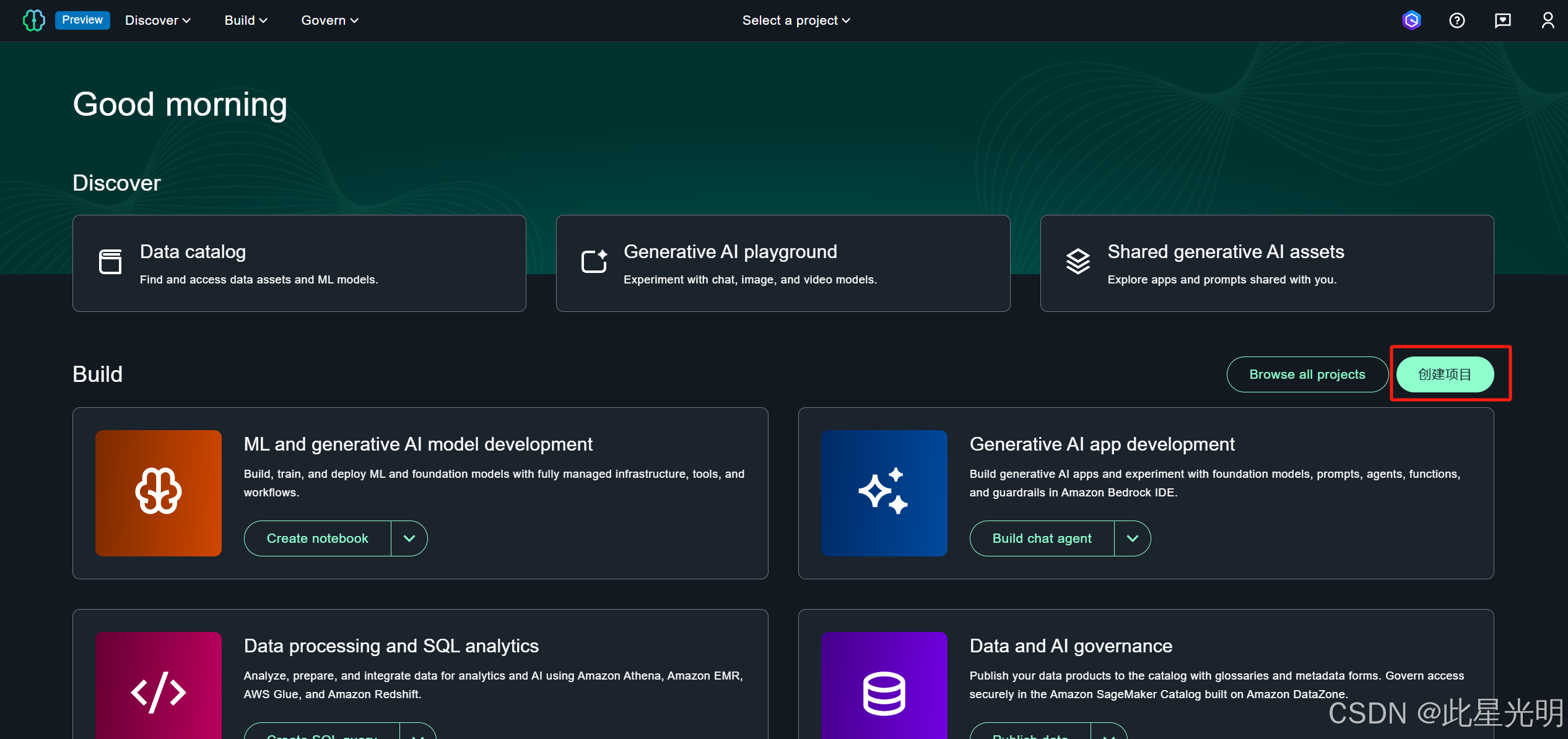Open the Build menu in navigation
The width and height of the screenshot is (1568, 739).
(245, 20)
